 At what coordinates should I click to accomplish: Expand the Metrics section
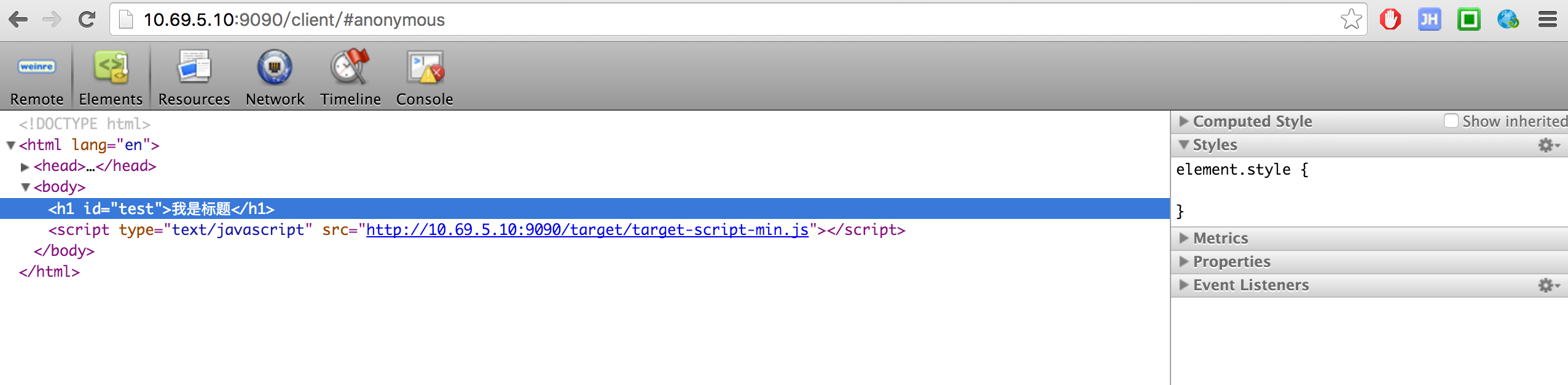[1184, 238]
